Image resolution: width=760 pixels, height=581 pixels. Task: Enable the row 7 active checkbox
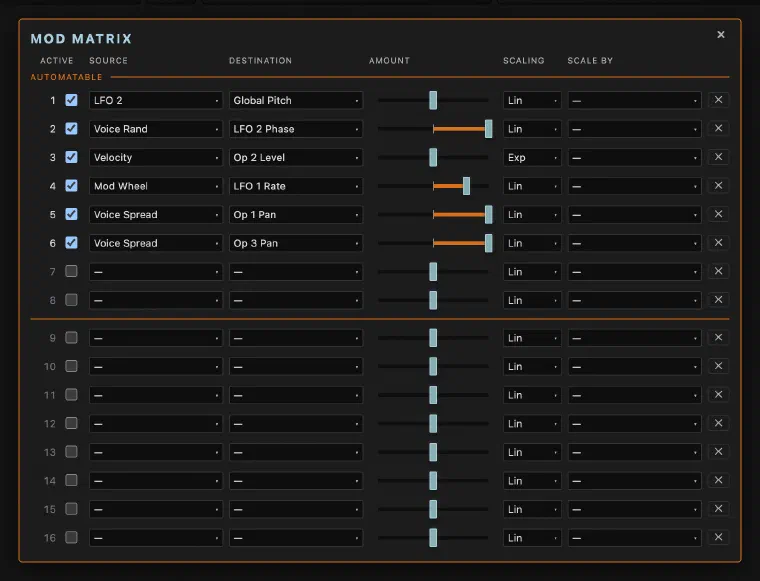tap(71, 271)
